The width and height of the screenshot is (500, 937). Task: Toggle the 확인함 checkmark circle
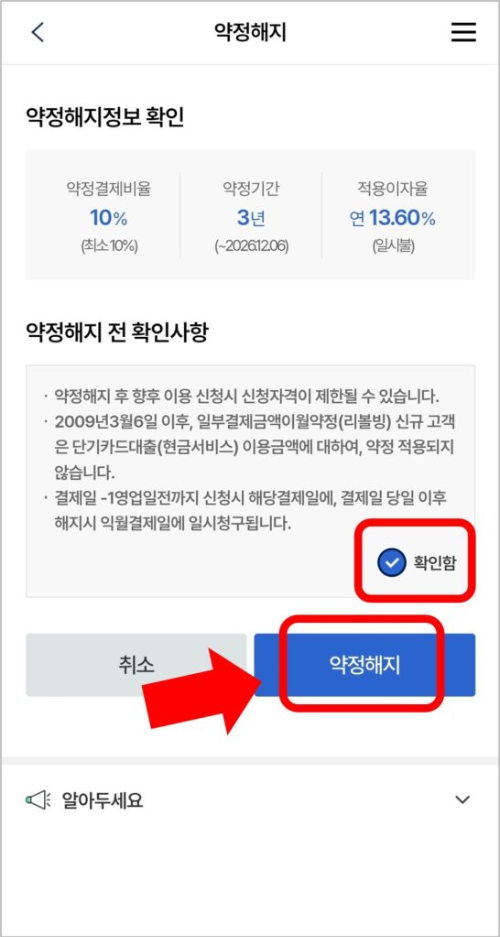392,562
